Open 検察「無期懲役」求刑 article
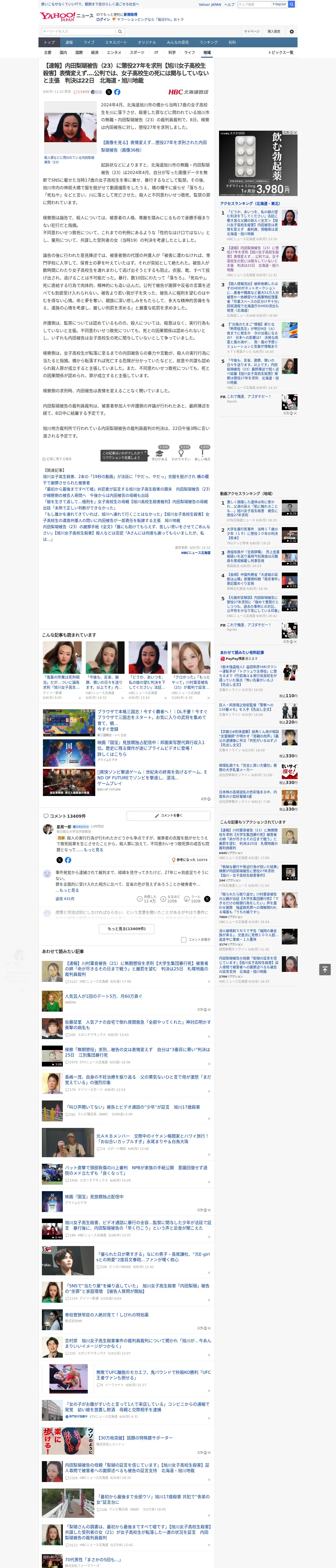The width and height of the screenshot is (336, 1568). point(137,1052)
